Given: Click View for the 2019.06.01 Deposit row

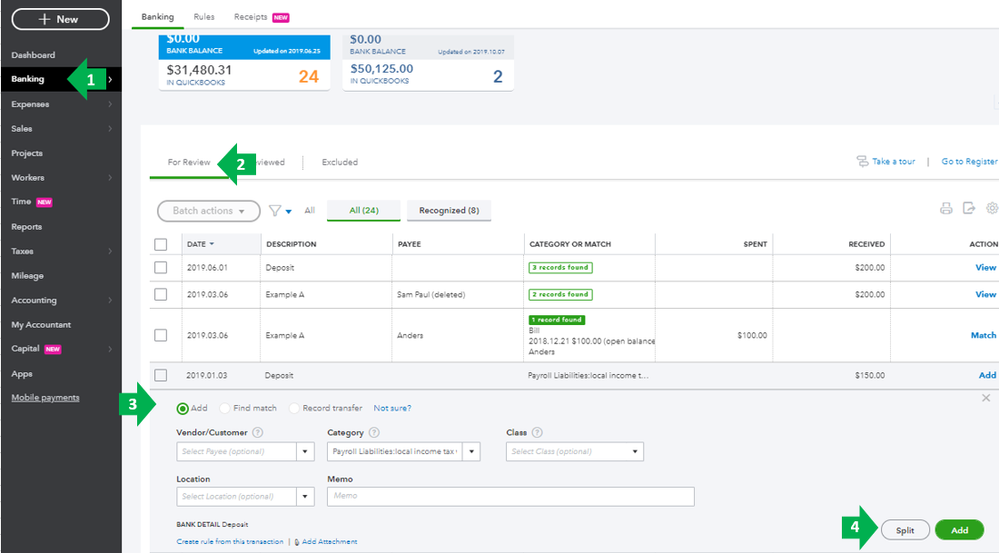Looking at the screenshot, I should [986, 268].
